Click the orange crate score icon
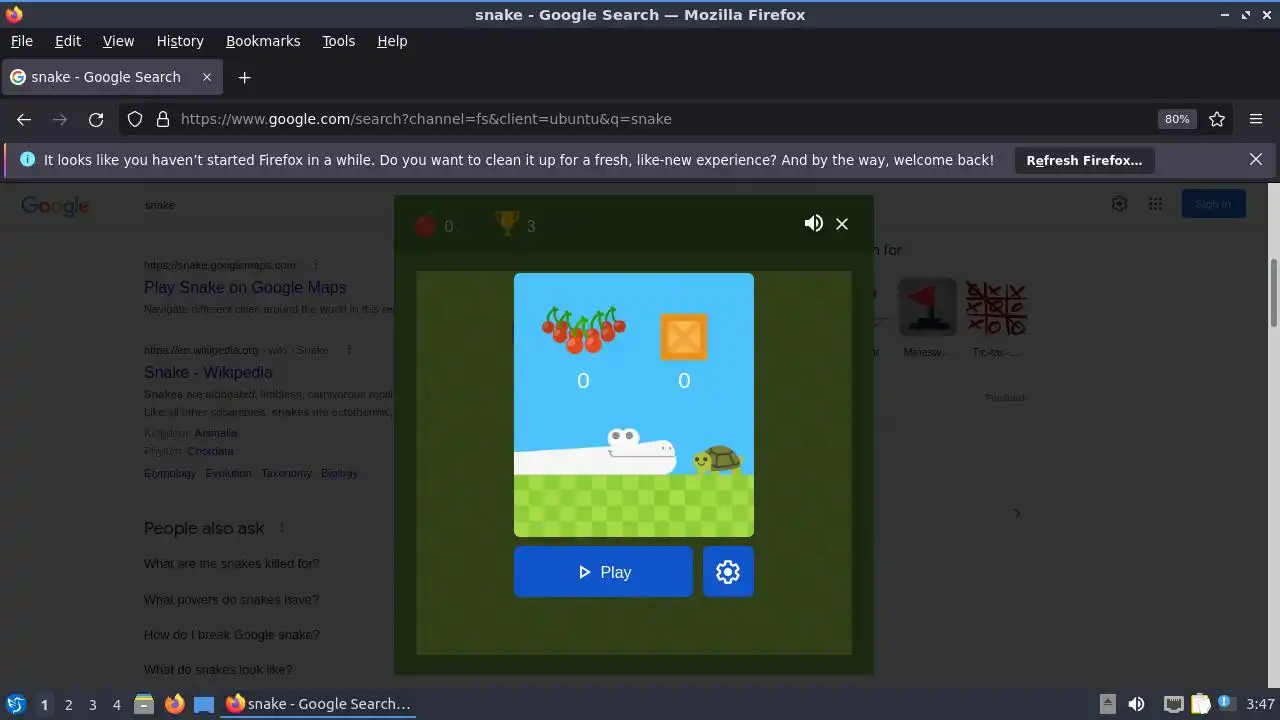The width and height of the screenshot is (1280, 720). 684,337
